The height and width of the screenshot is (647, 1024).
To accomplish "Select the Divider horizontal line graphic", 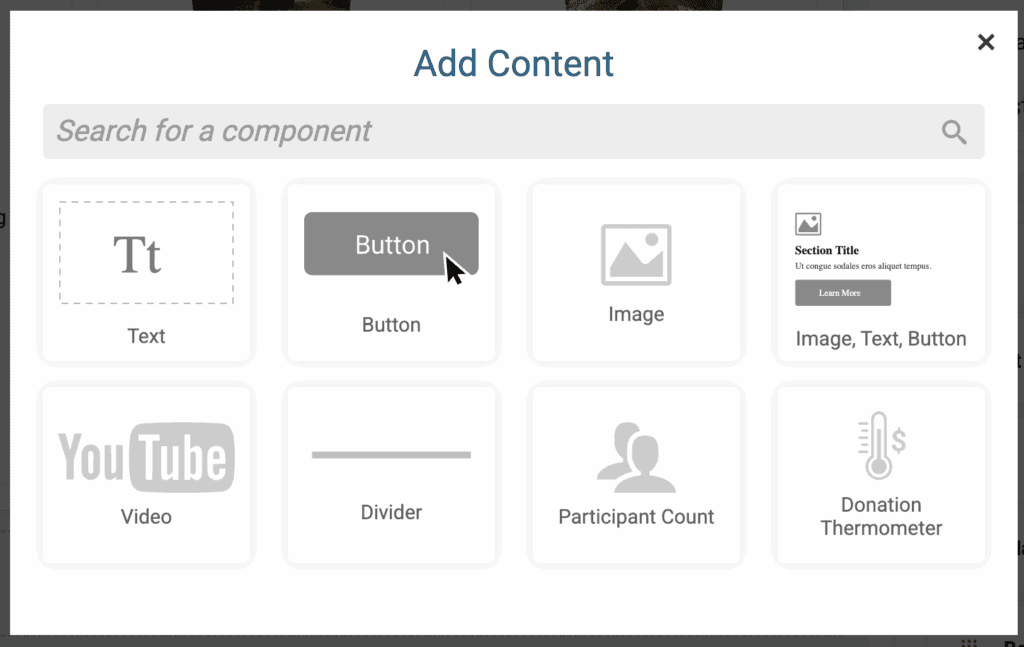I will 391,454.
